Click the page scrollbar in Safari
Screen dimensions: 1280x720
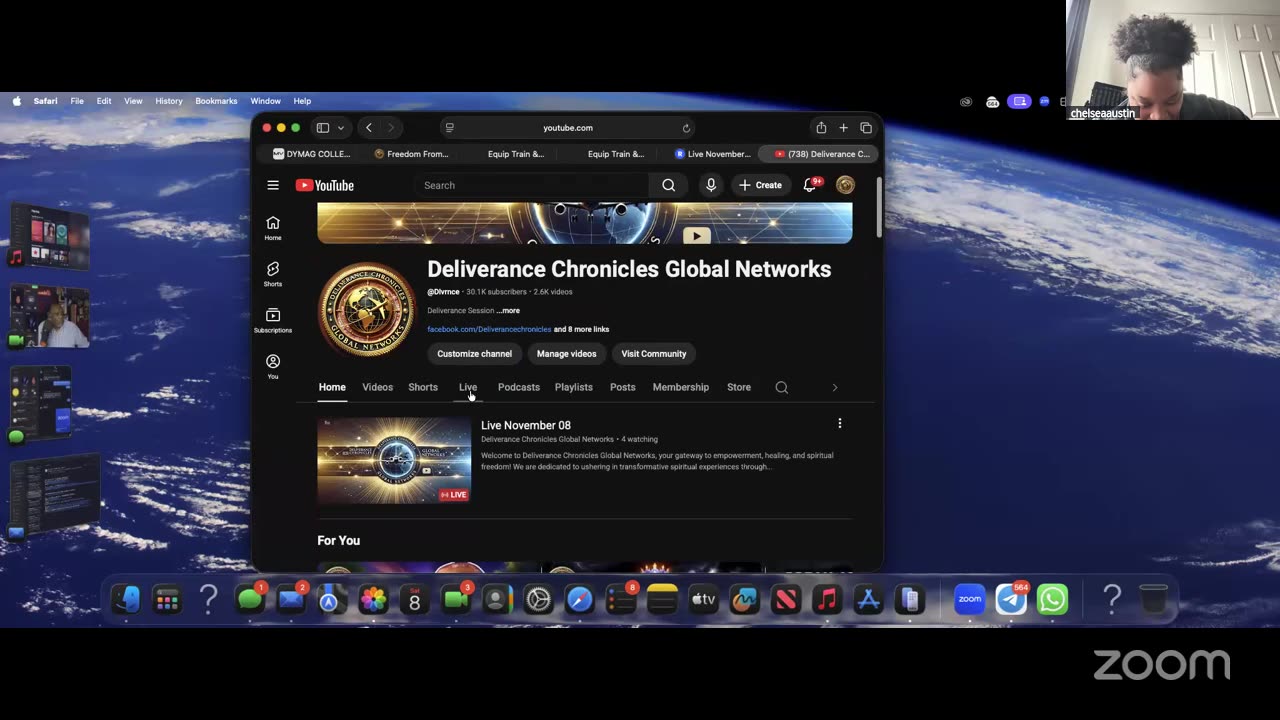point(879,209)
